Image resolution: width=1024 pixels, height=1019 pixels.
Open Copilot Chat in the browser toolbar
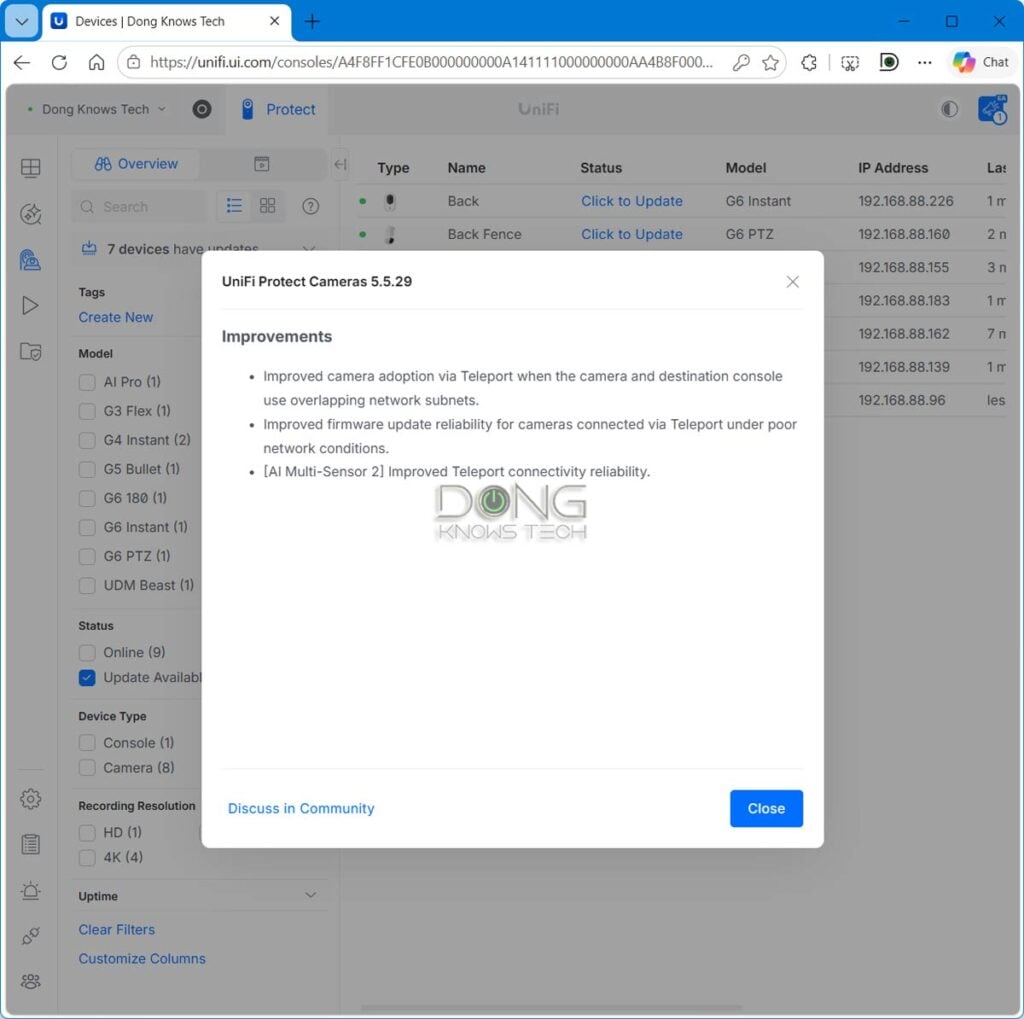[980, 62]
